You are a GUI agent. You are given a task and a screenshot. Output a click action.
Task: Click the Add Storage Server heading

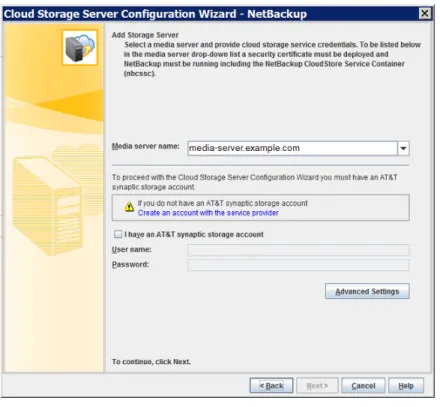coord(145,35)
